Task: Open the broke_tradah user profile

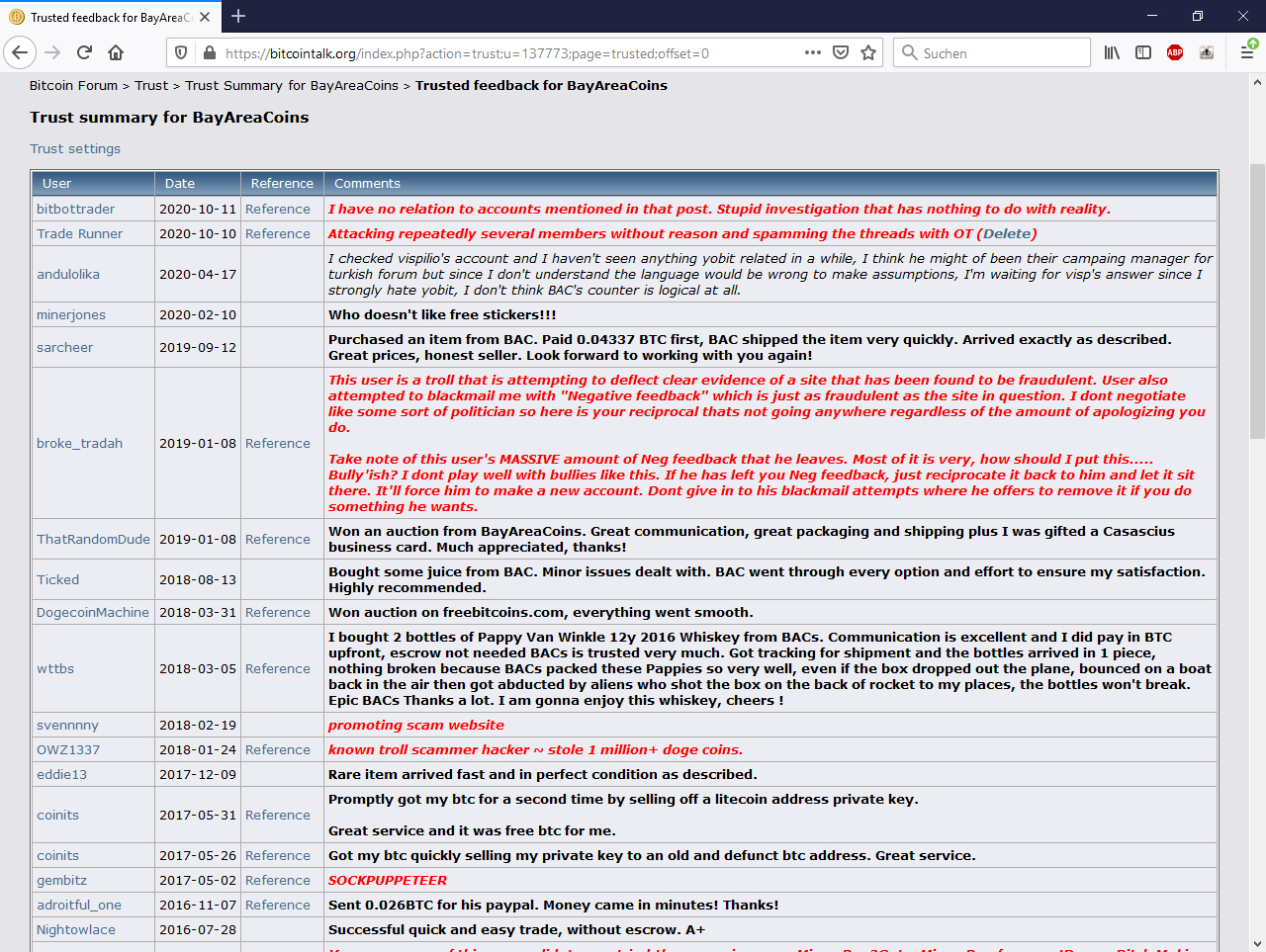Action: point(80,444)
